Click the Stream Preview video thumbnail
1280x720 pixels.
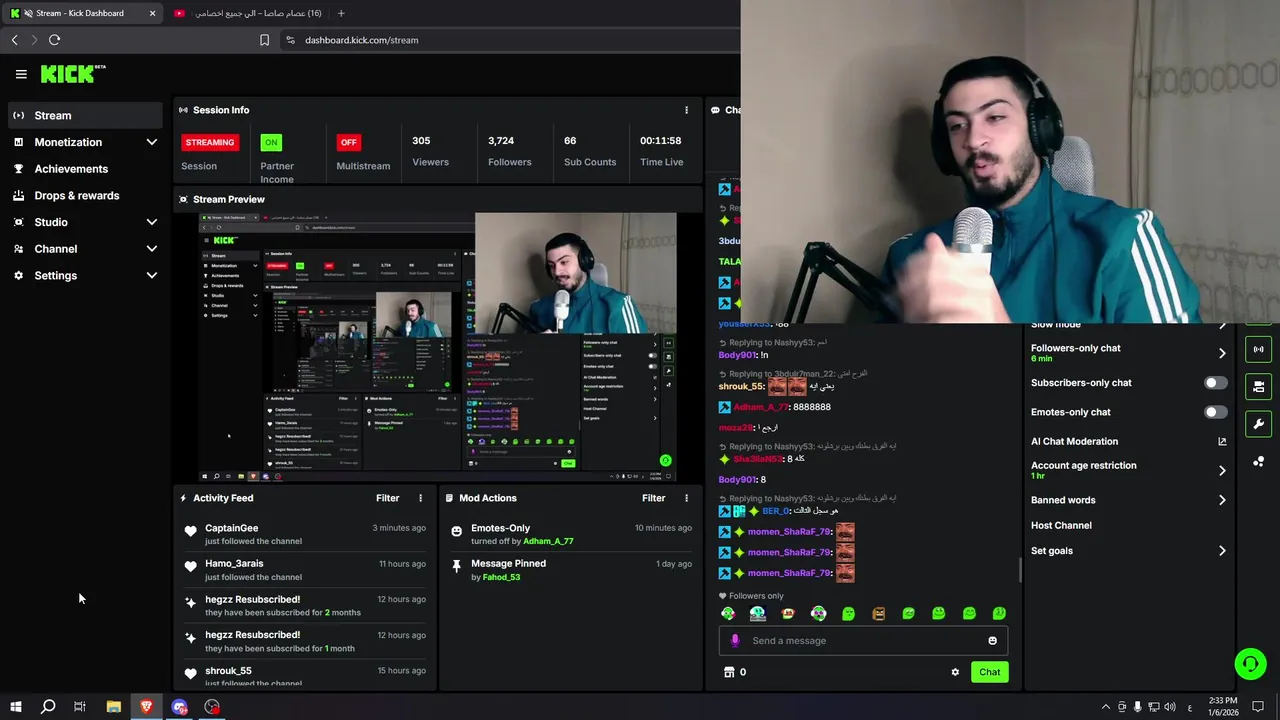[437, 347]
